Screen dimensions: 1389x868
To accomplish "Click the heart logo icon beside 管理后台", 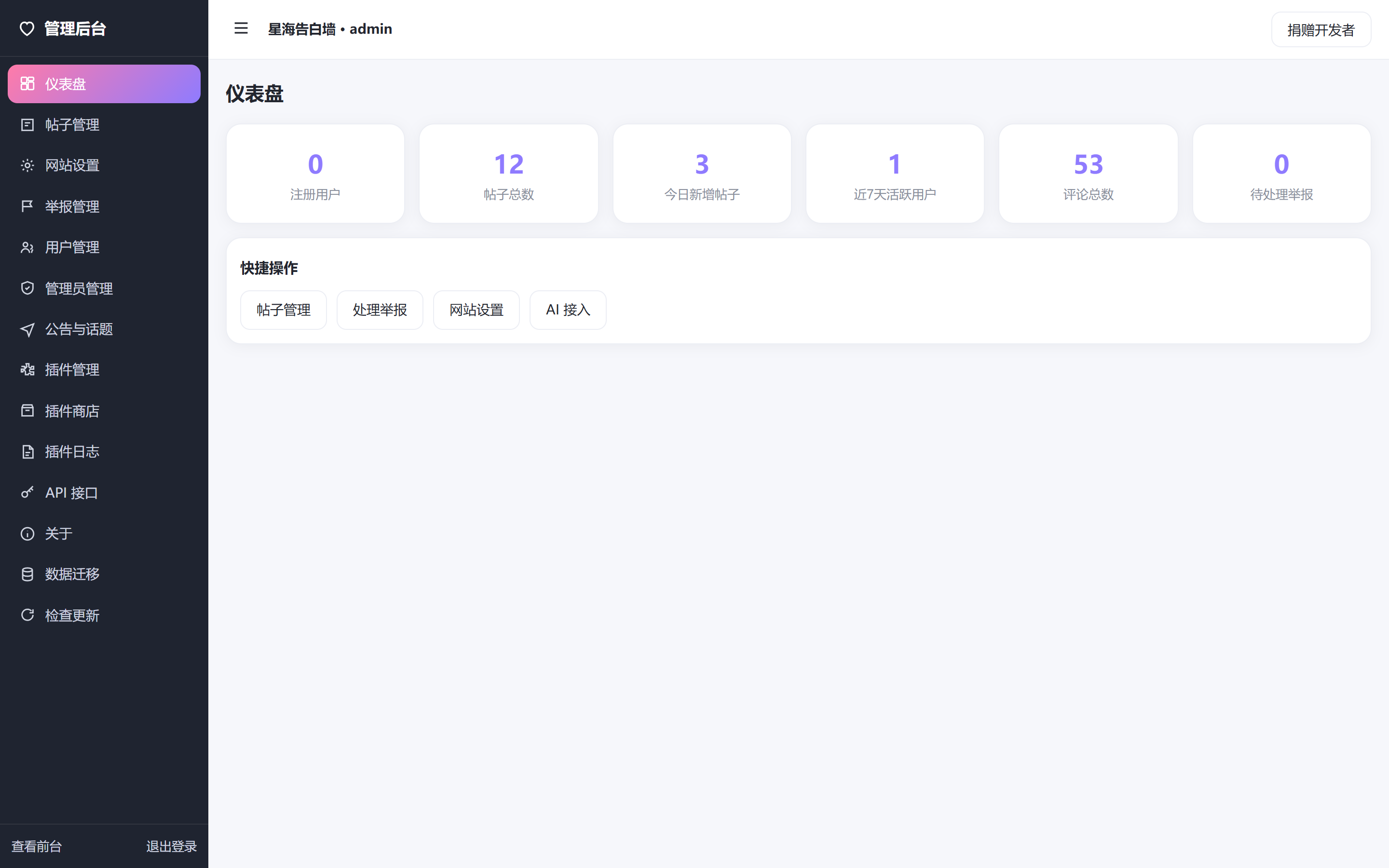I will pos(27,29).
